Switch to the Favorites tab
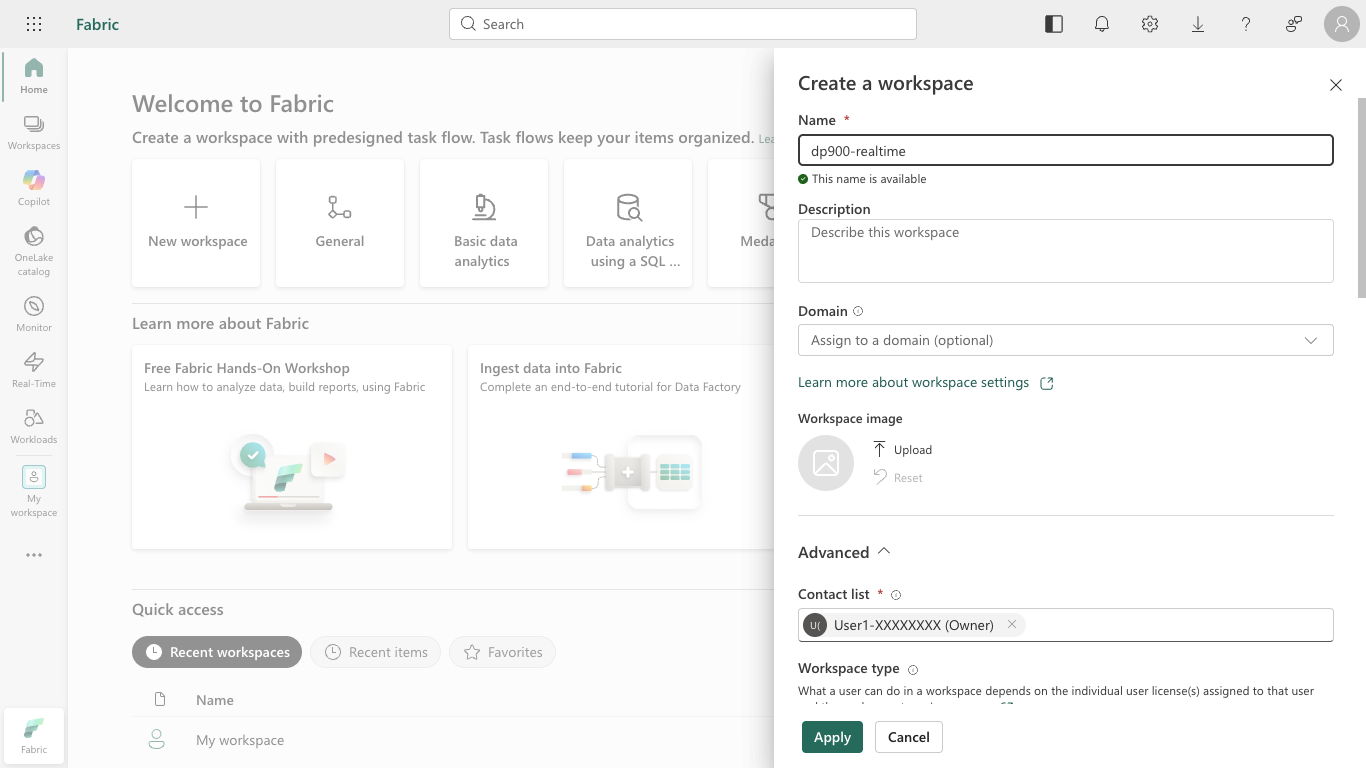 coord(502,652)
